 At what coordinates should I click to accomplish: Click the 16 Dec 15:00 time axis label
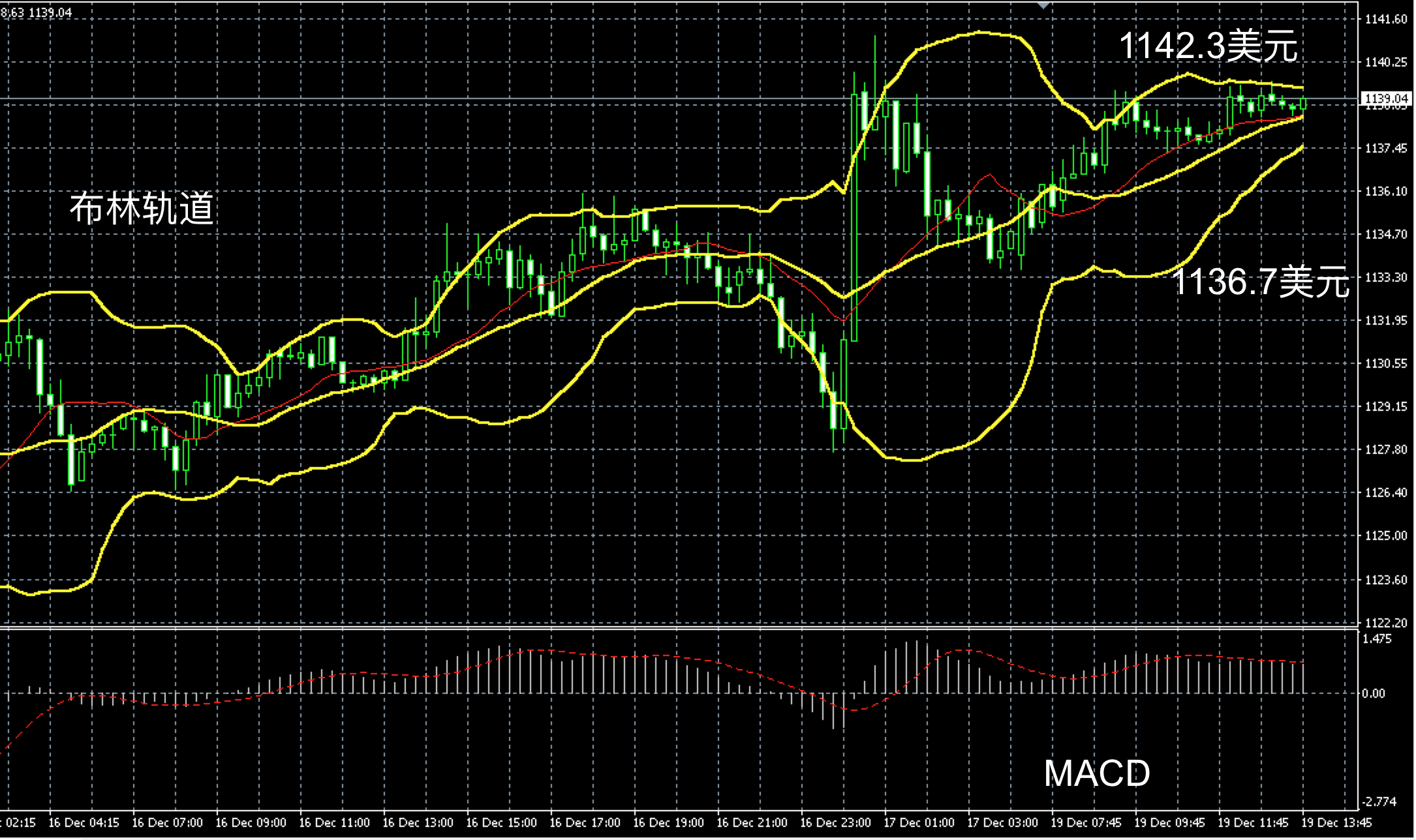point(501,822)
